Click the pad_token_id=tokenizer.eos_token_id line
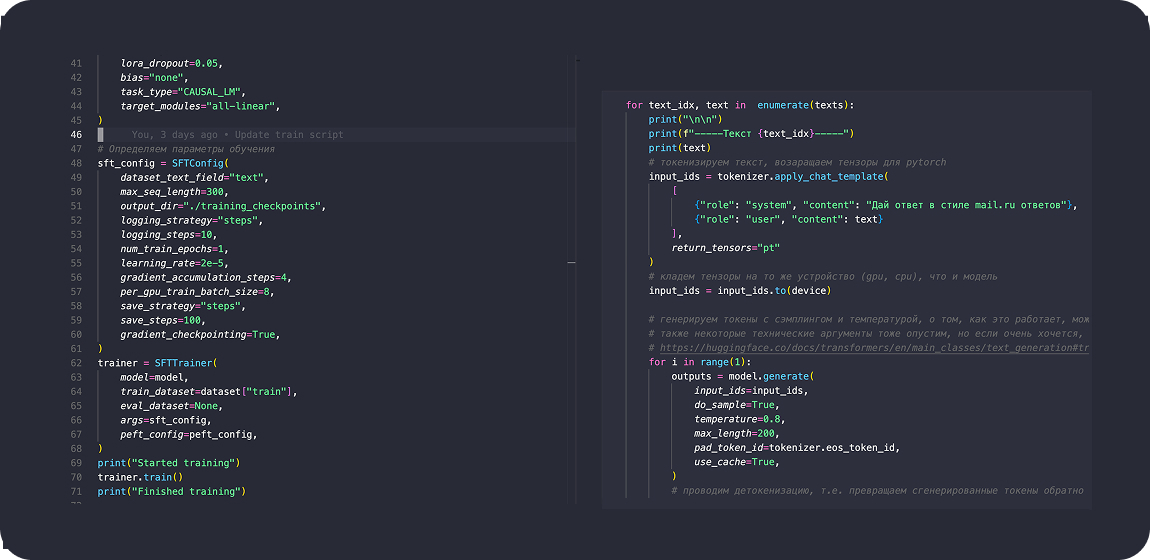The image size is (1150, 560). click(797, 448)
